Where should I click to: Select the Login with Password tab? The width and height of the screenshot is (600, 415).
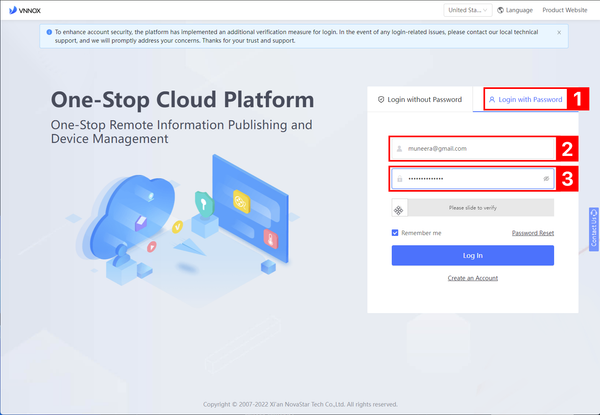tap(525, 100)
